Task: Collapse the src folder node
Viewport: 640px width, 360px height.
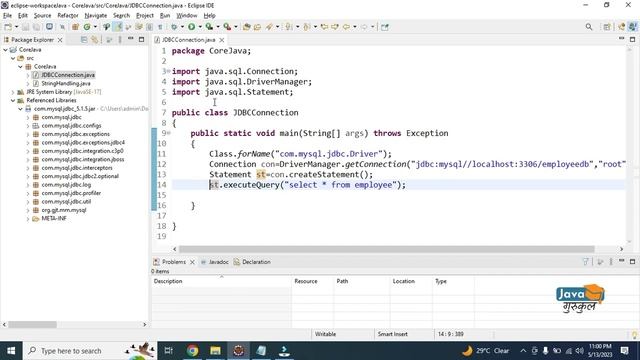Action: click(13, 58)
